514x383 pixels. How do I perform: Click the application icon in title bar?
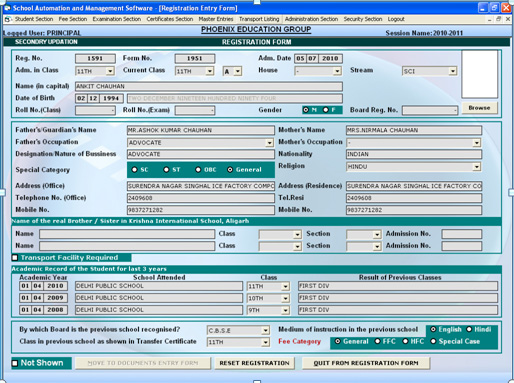(7, 8)
